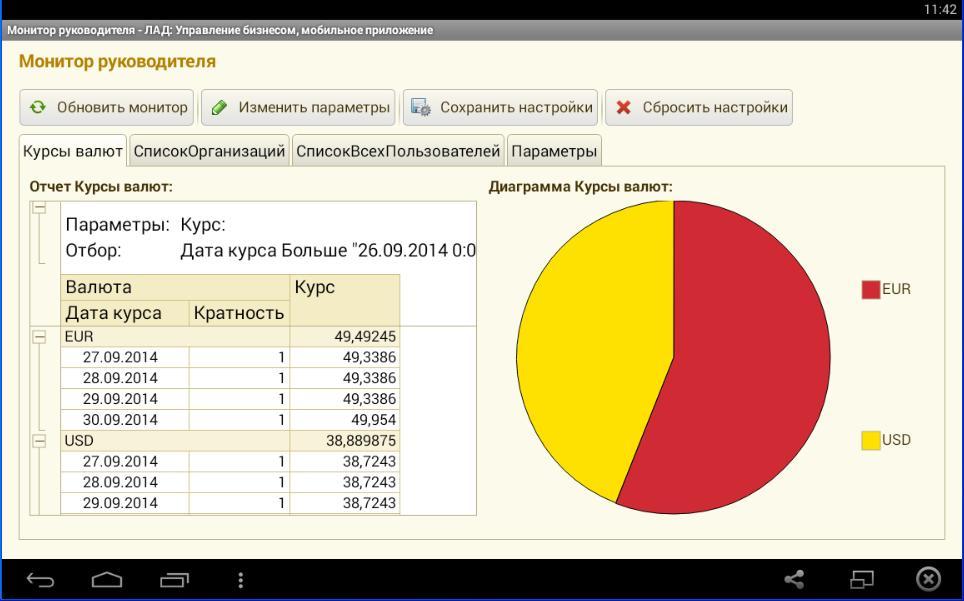The image size is (964, 601).
Task: Click Сбросить настройки button
Action: pyautogui.click(x=699, y=108)
